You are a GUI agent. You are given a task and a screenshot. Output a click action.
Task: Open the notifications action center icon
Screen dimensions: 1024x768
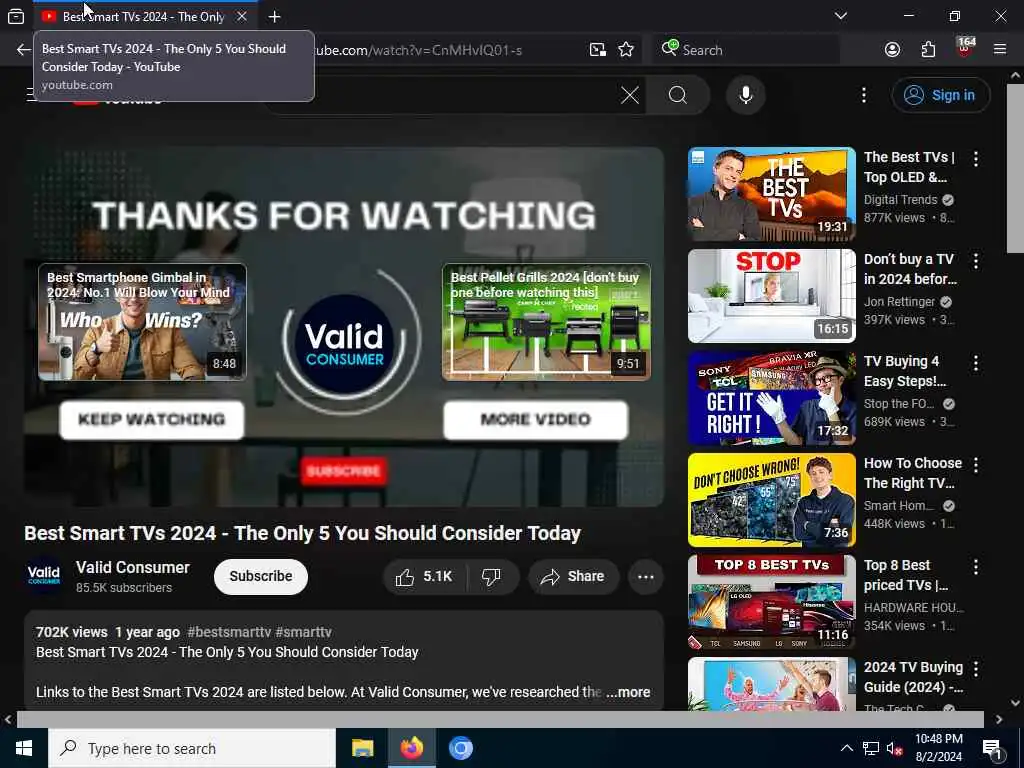(x=991, y=749)
